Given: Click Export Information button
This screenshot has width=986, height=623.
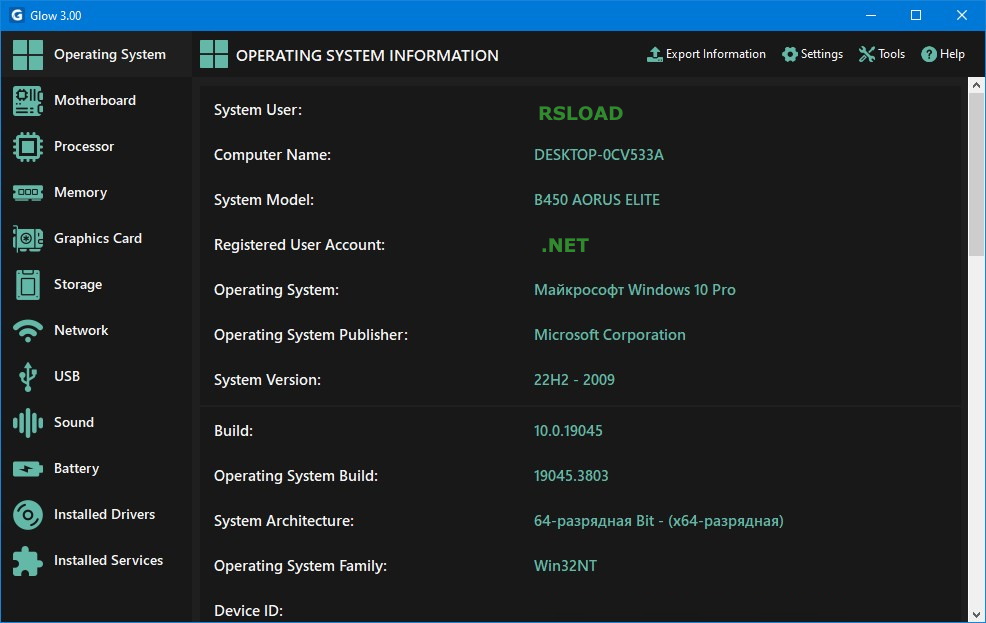Looking at the screenshot, I should click(x=706, y=54).
